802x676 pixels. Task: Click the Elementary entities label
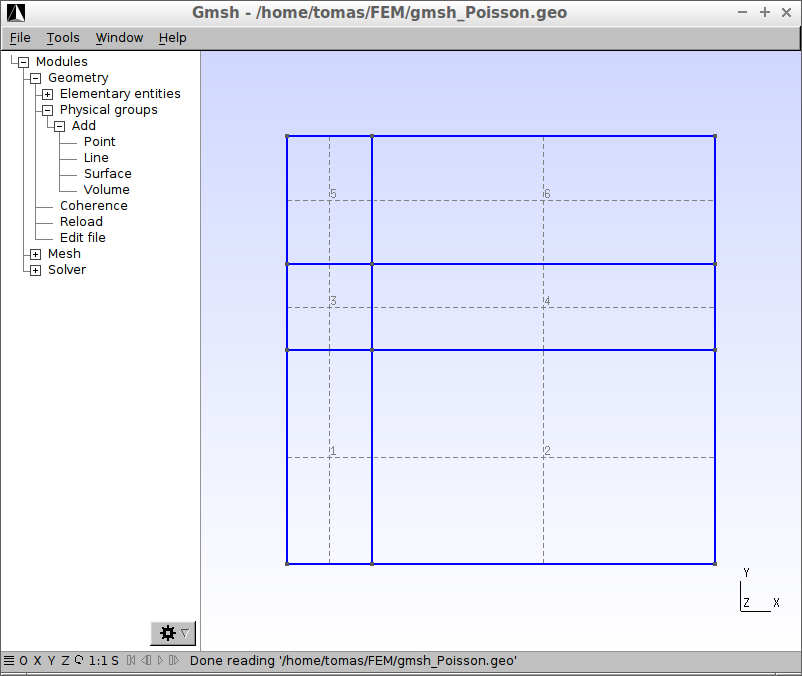pyautogui.click(x=120, y=94)
